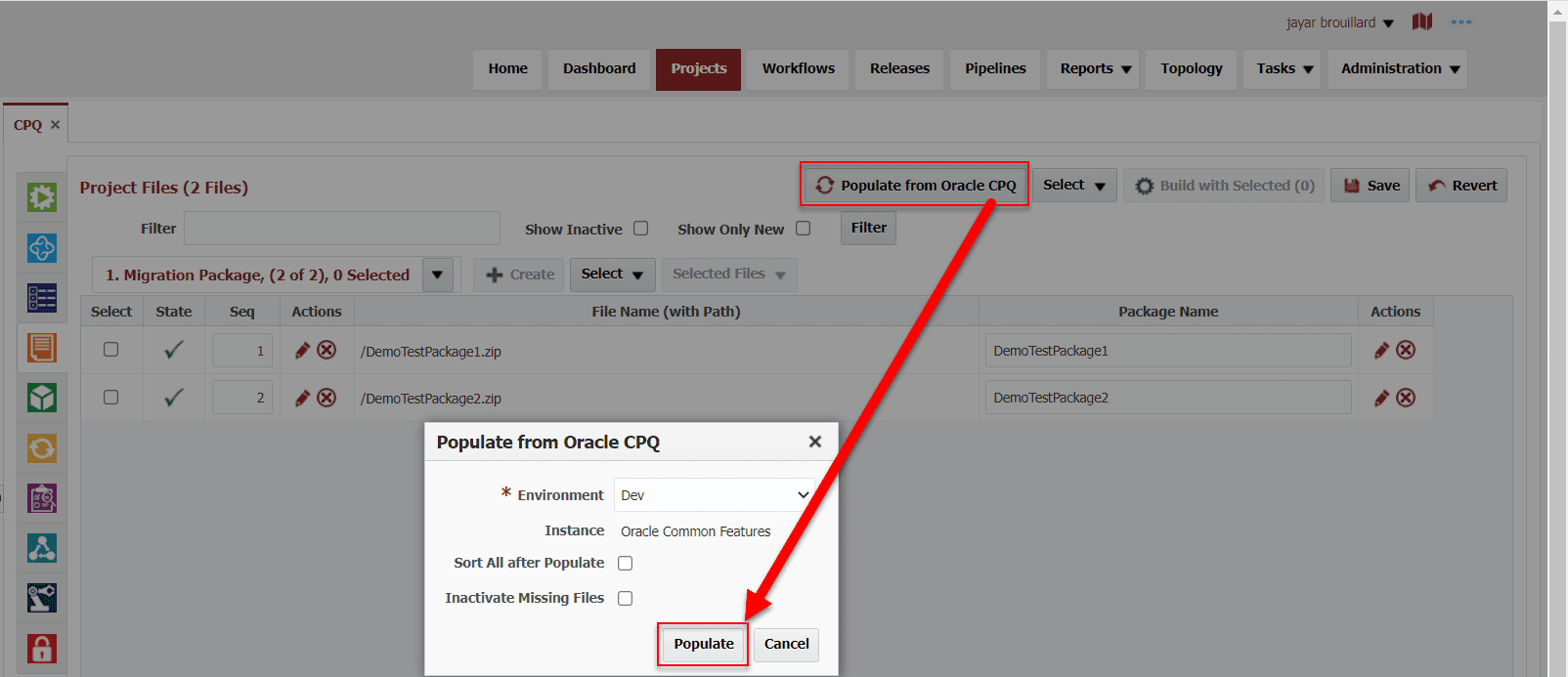Switch to the Projects tab
Image resolution: width=1568 pixels, height=677 pixels.
pyautogui.click(x=699, y=68)
